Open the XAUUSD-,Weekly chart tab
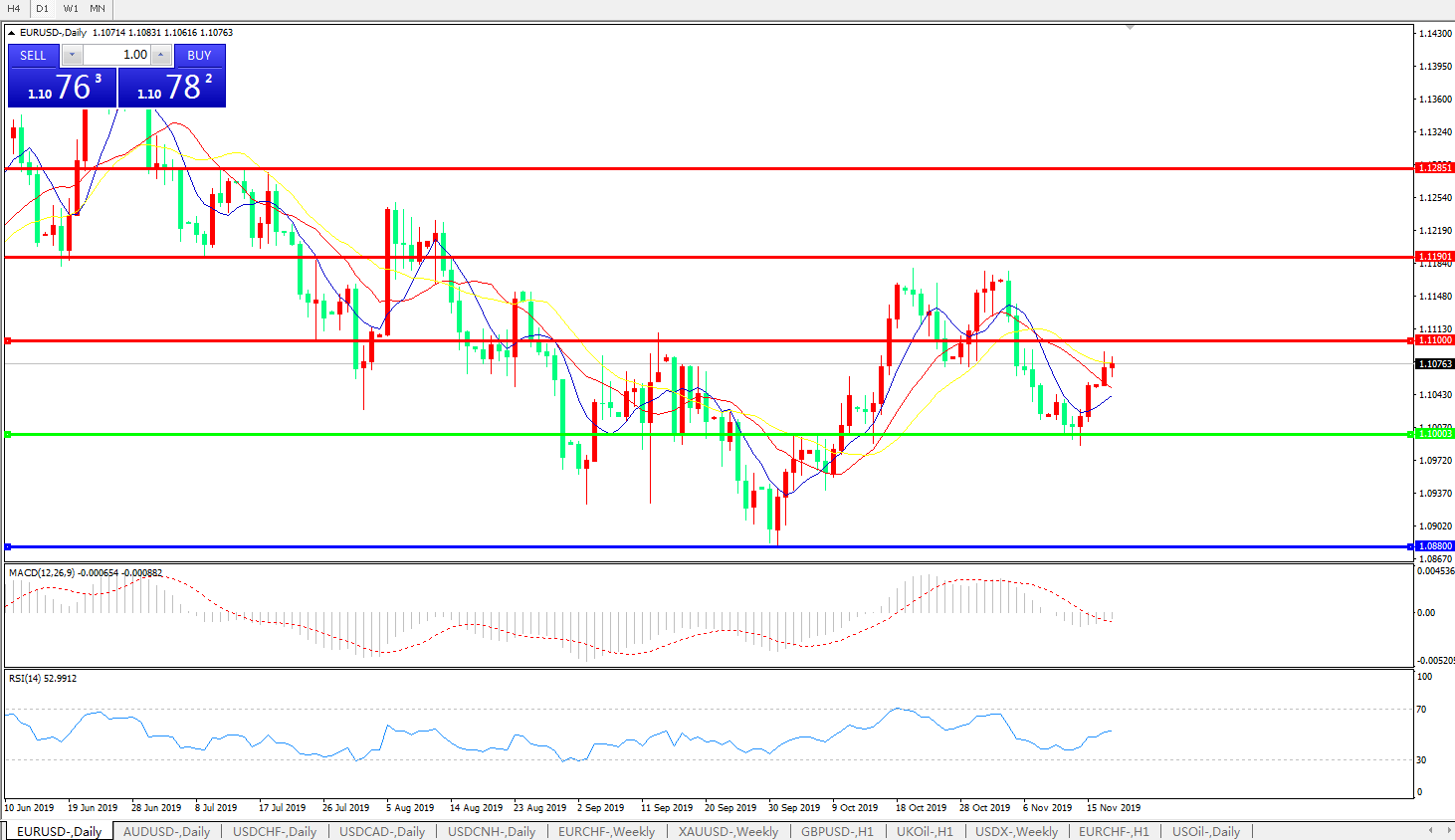Viewport: 1455px width, 840px height. click(727, 831)
